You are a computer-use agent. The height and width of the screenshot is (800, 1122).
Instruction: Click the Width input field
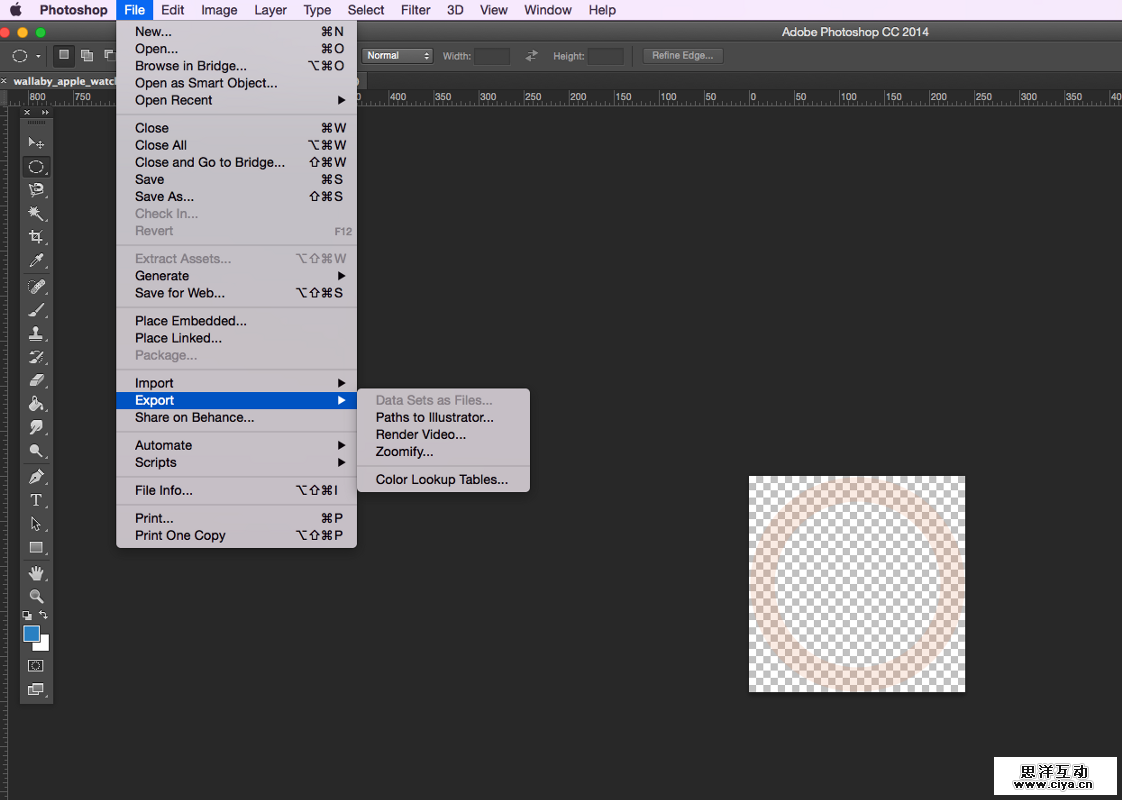492,56
